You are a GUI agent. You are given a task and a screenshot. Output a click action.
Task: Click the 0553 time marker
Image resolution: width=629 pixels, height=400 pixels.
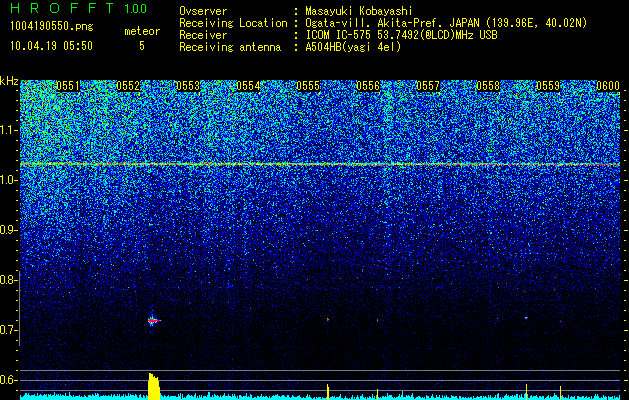[x=188, y=86]
